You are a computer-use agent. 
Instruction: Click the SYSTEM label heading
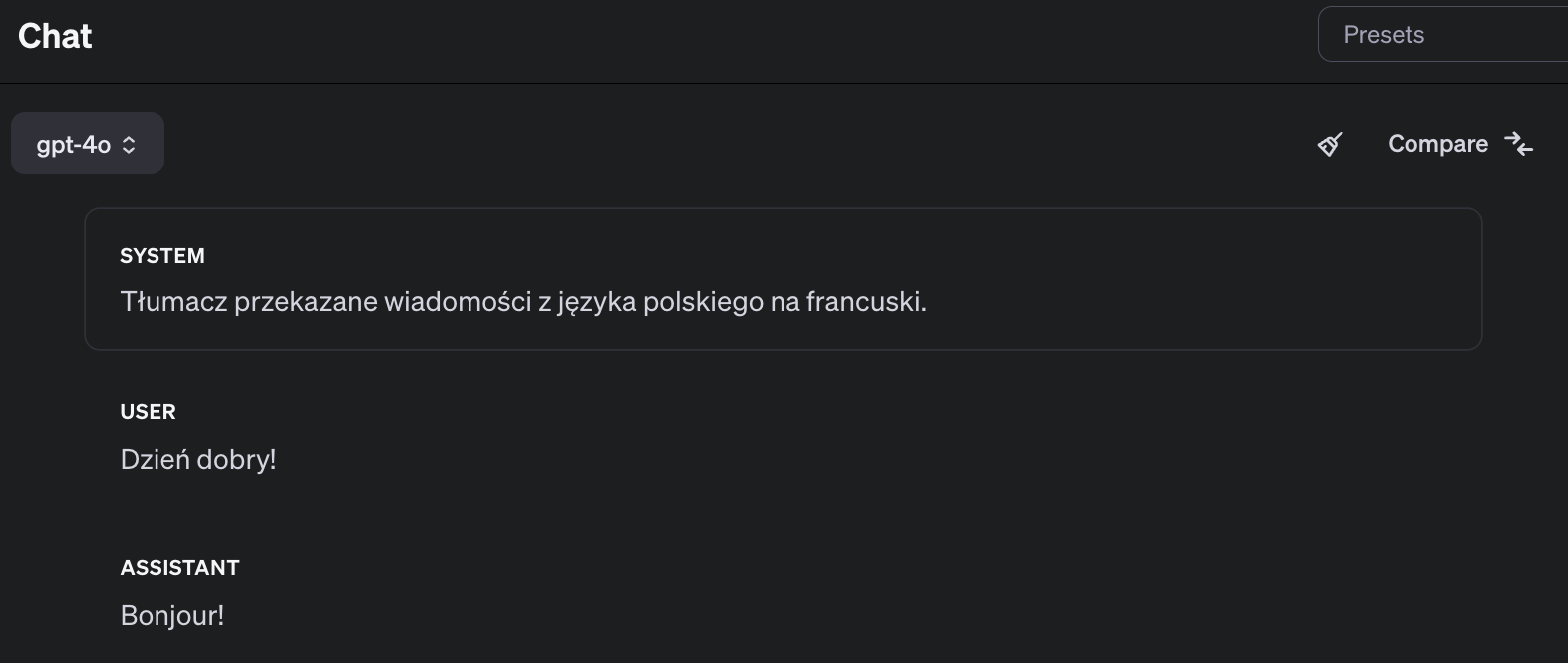point(161,256)
